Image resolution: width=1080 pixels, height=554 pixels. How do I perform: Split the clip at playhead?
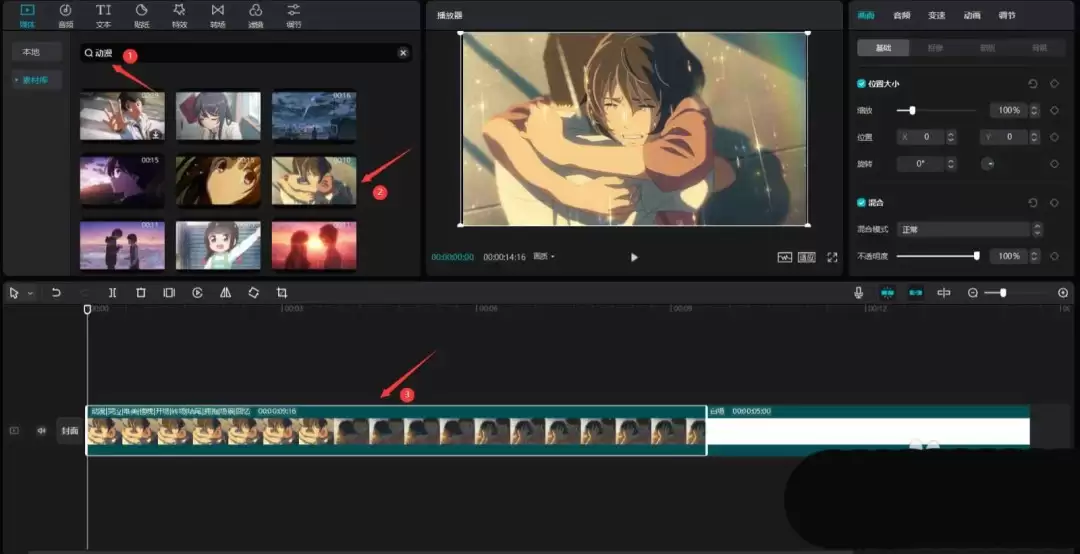click(x=112, y=293)
